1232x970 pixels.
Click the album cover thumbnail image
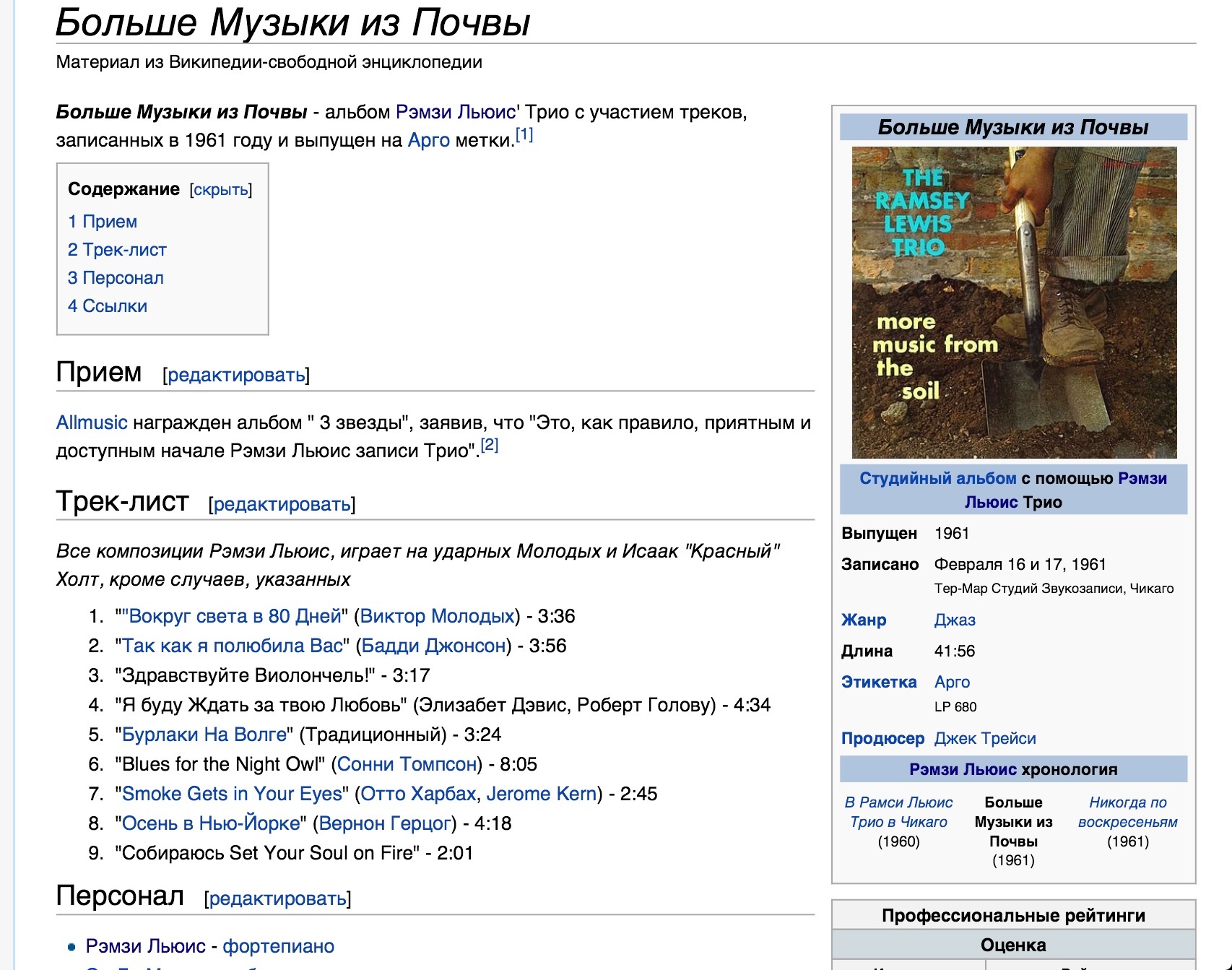pyautogui.click(x=1013, y=302)
